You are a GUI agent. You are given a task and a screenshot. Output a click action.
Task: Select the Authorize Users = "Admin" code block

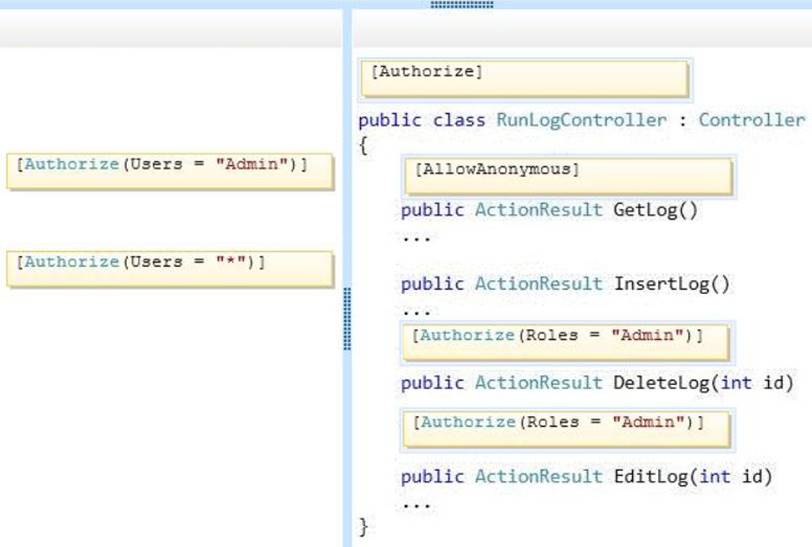pos(170,168)
